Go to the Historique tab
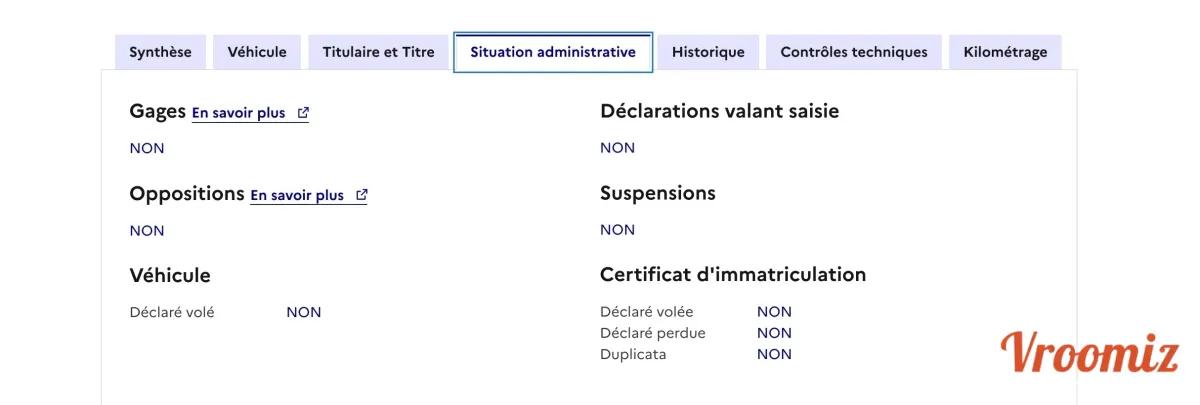The width and height of the screenshot is (1200, 405). point(708,52)
